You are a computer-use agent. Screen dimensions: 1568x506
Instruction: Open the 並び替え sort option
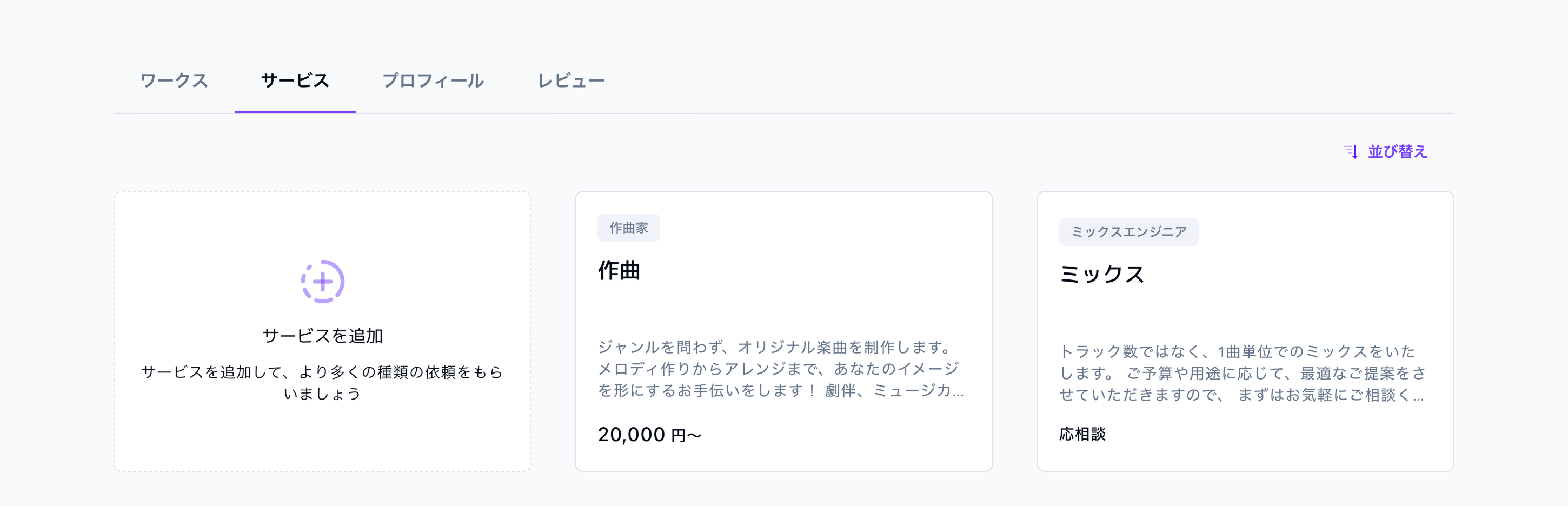(x=1397, y=151)
